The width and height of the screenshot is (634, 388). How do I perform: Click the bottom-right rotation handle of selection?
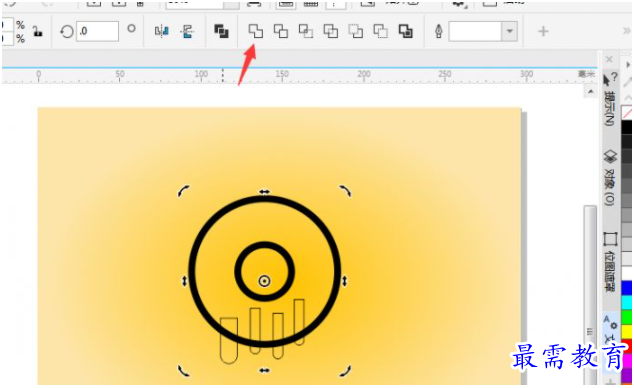pos(345,371)
